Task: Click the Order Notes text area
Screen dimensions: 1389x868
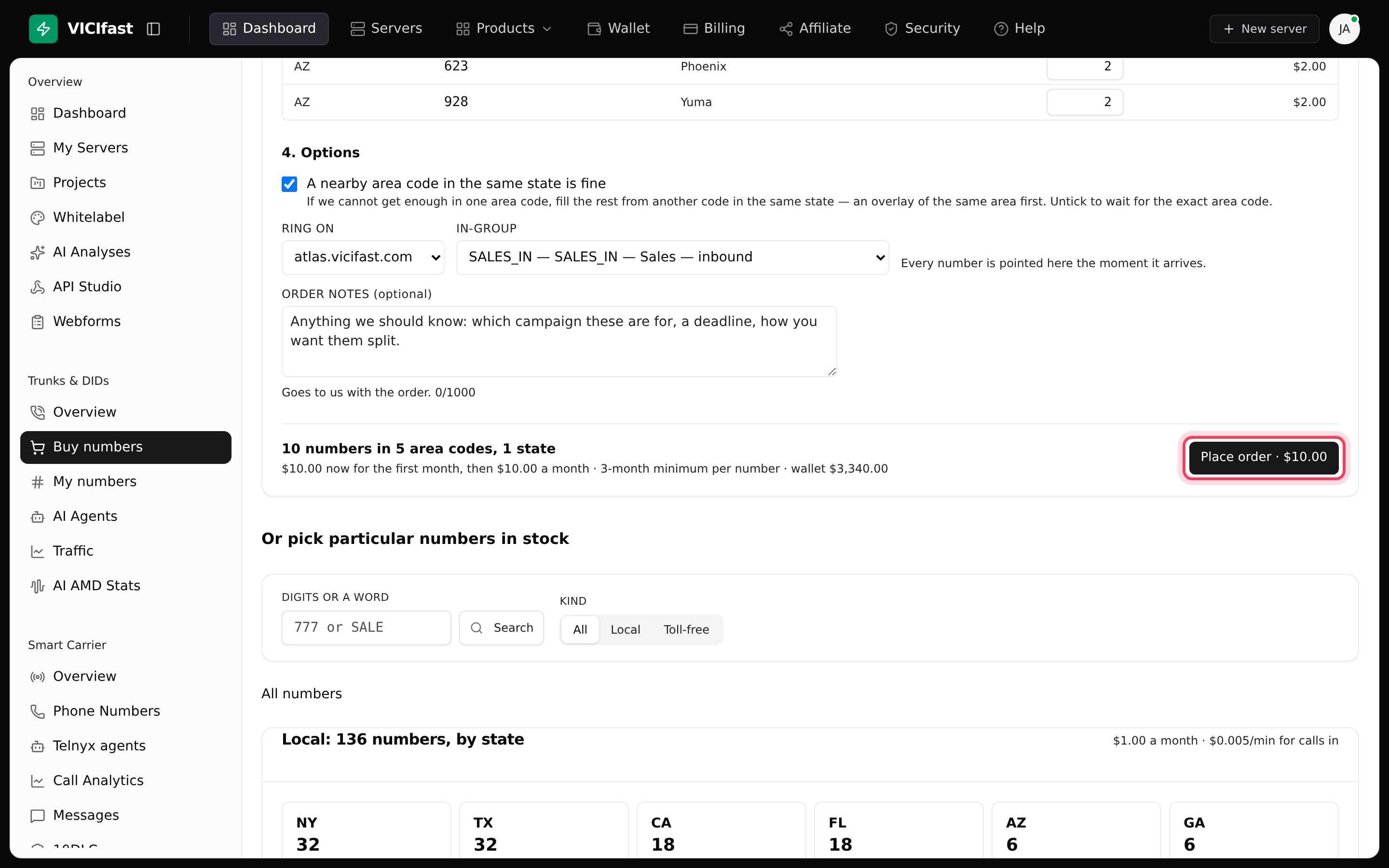Action: pyautogui.click(x=559, y=341)
